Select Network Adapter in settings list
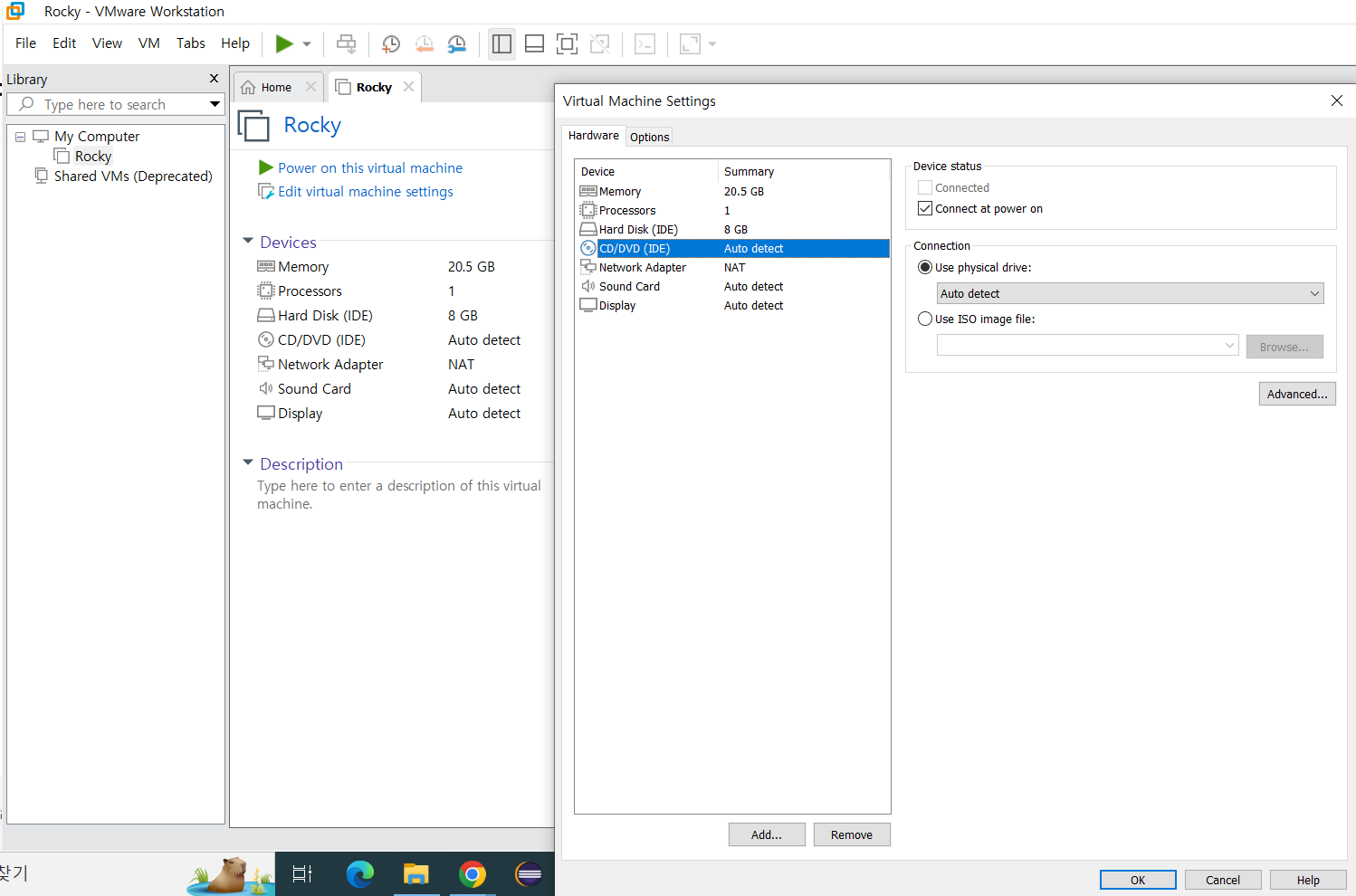 click(x=732, y=267)
